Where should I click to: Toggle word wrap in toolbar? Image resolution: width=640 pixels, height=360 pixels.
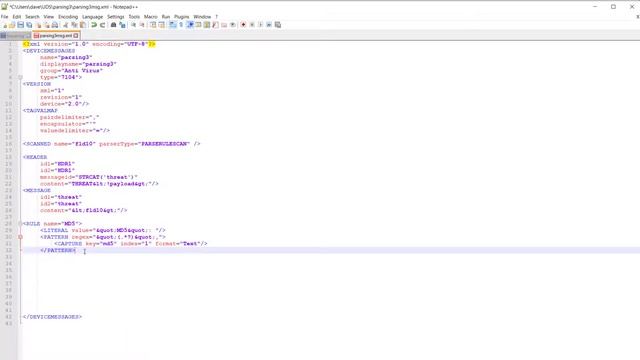[173, 25]
